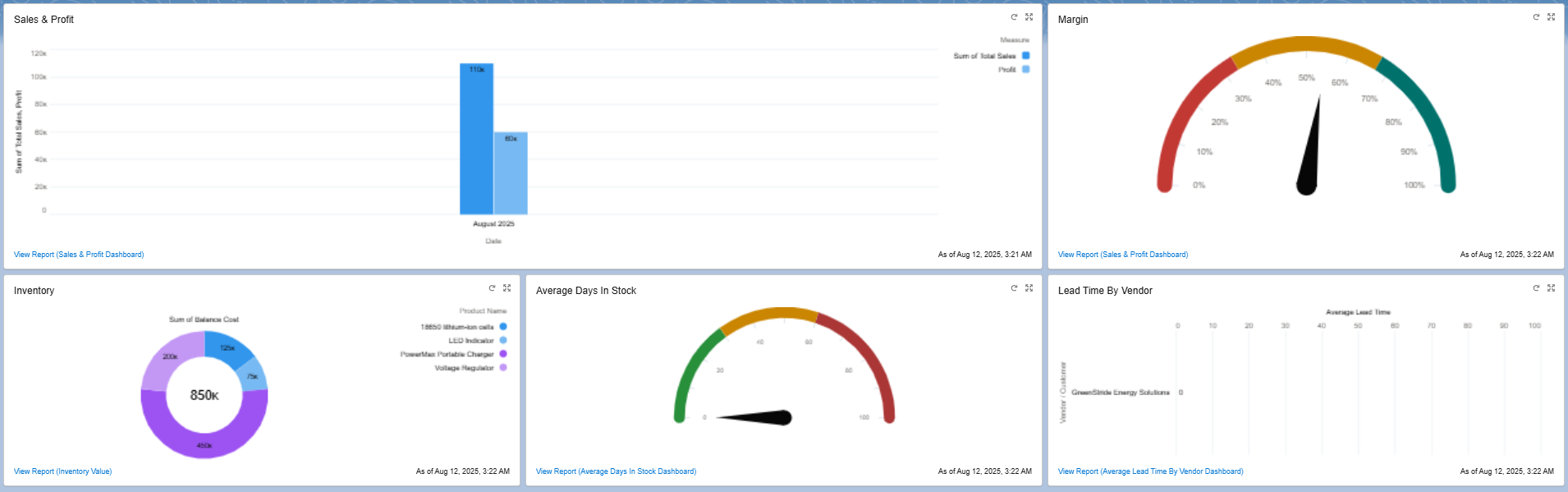Screen dimensions: 1568x492
Task: Toggle the Profit legend swatch
Action: pos(1025,70)
